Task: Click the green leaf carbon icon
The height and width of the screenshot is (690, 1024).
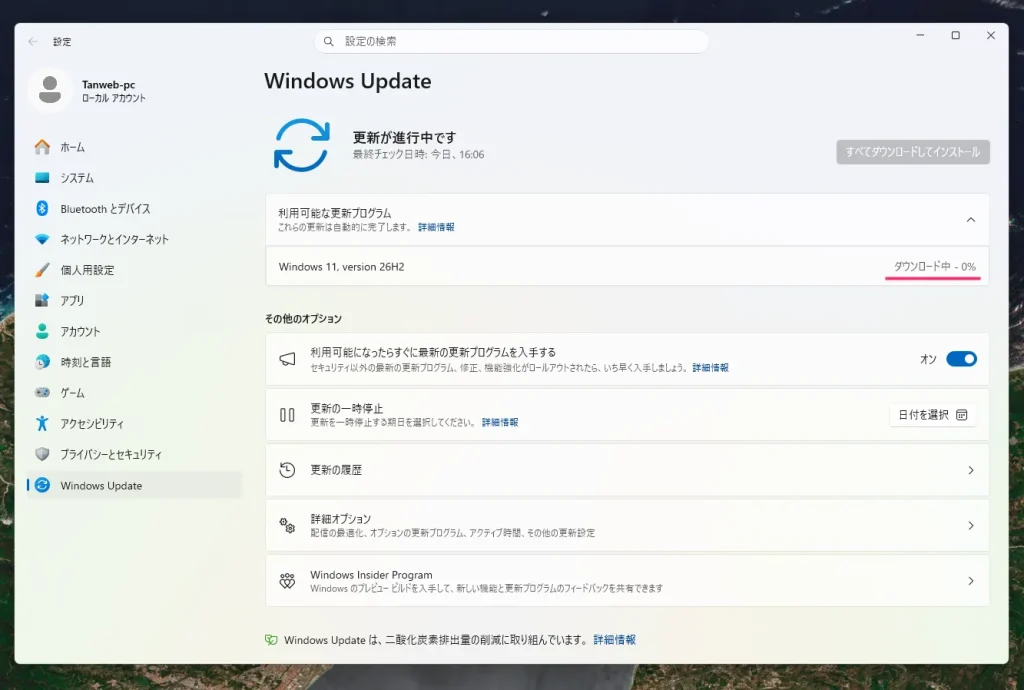Action: click(x=271, y=640)
